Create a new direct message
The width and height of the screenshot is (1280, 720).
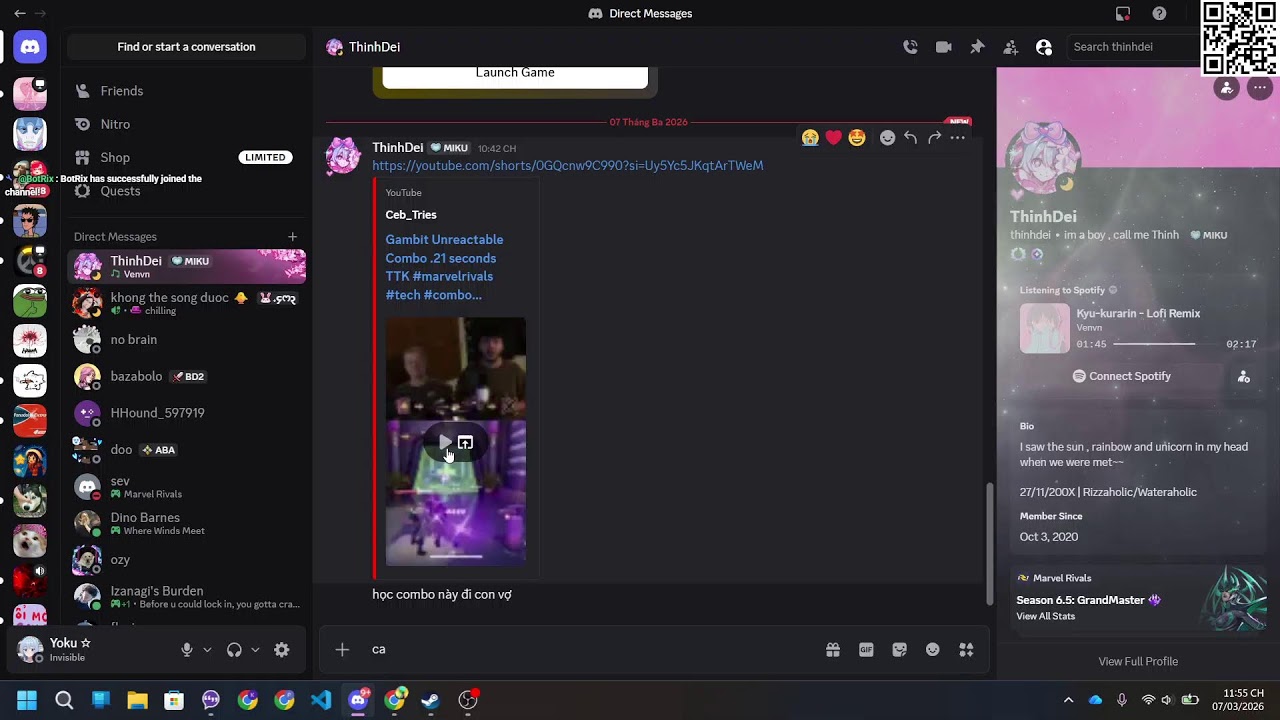[x=292, y=237]
